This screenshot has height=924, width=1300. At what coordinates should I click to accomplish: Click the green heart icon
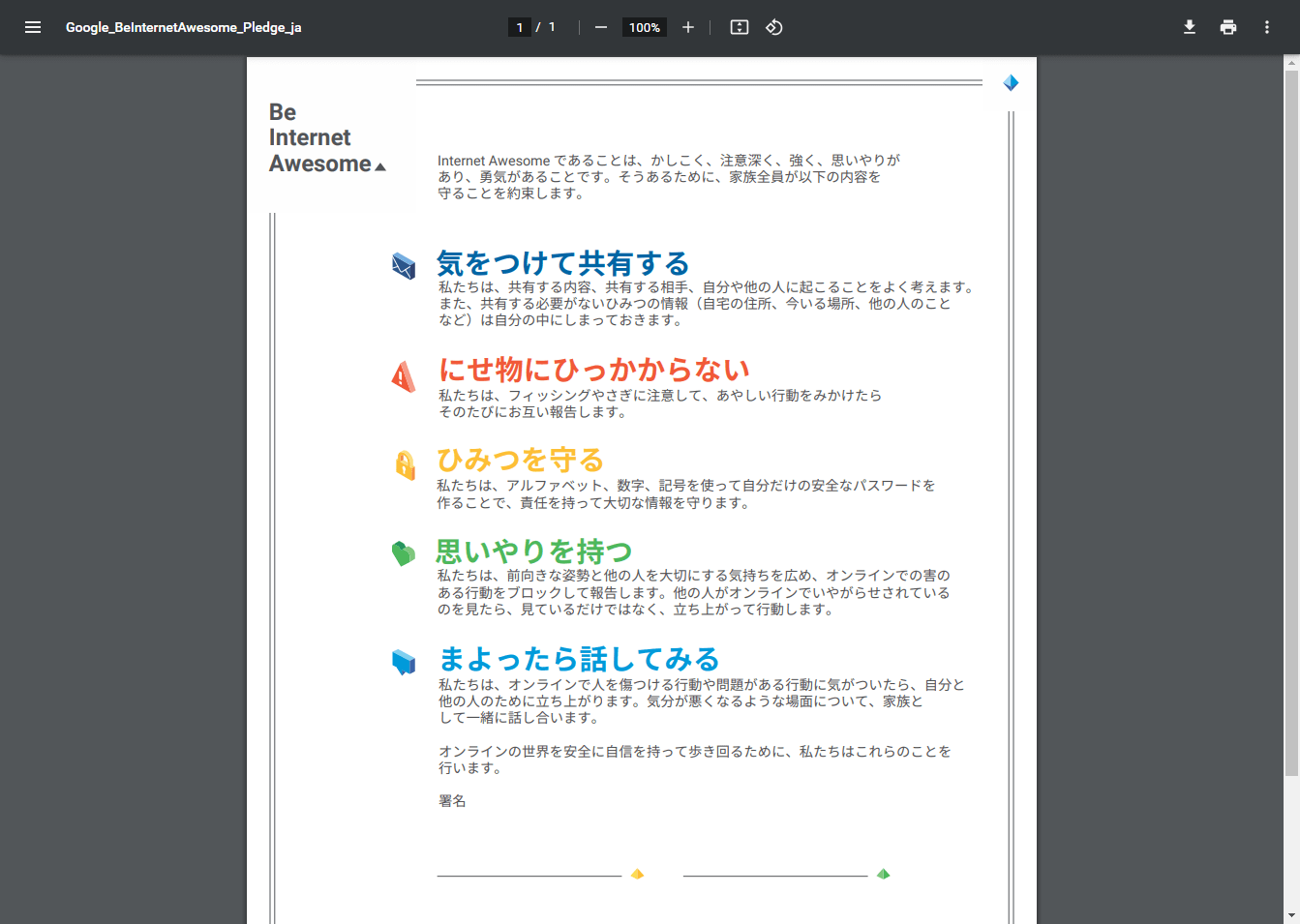(x=403, y=553)
